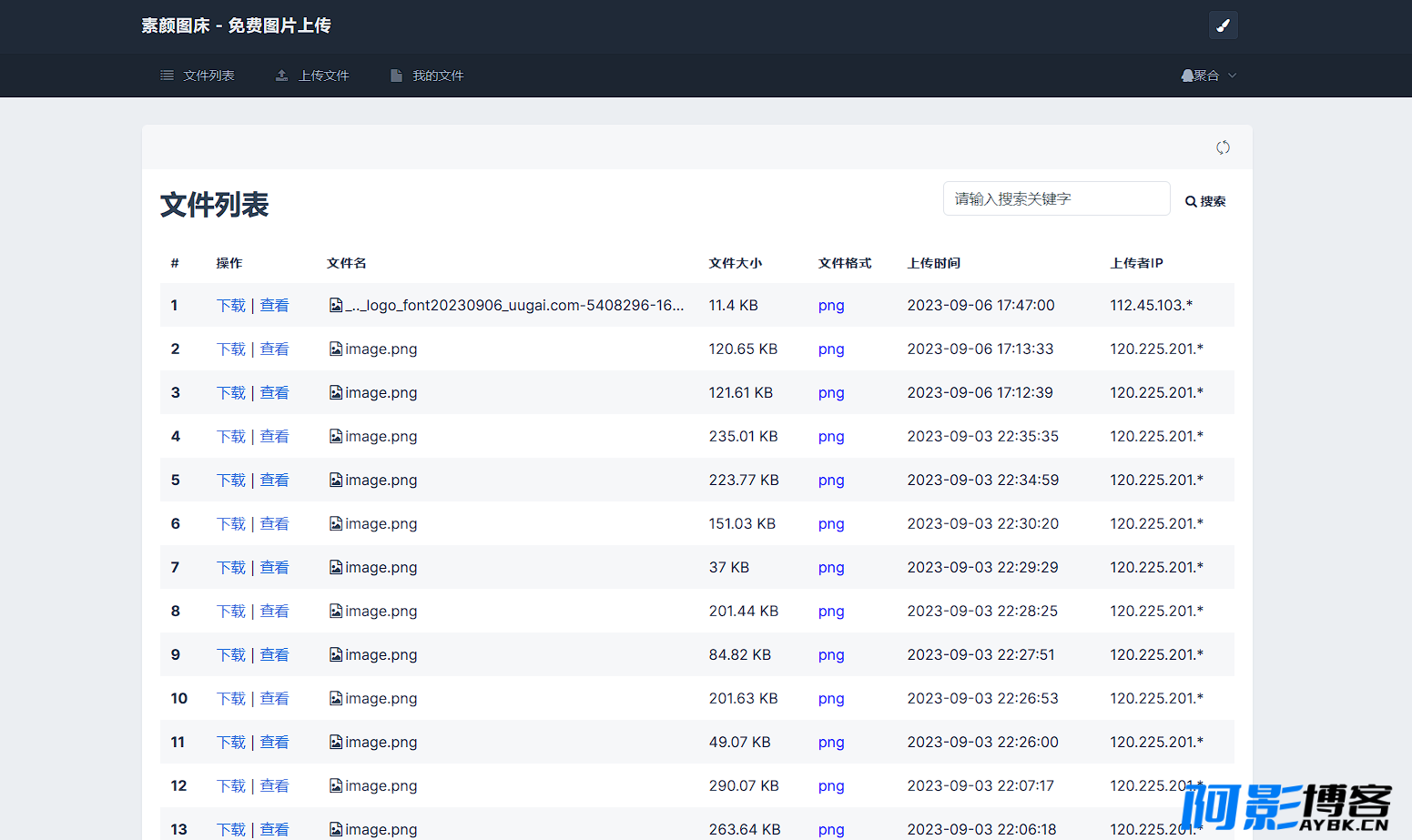
Task: Open the 我的文件 nav menu item
Action: pyautogui.click(x=427, y=76)
